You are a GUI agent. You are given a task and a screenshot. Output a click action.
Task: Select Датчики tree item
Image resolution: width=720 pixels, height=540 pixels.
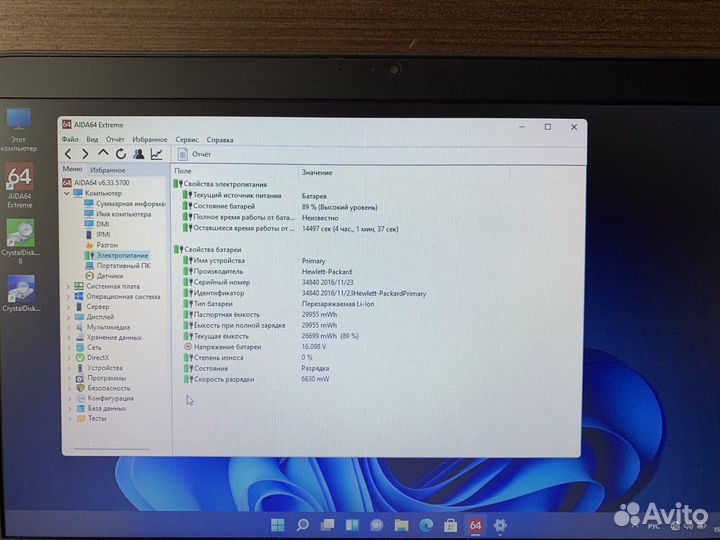click(x=104, y=276)
